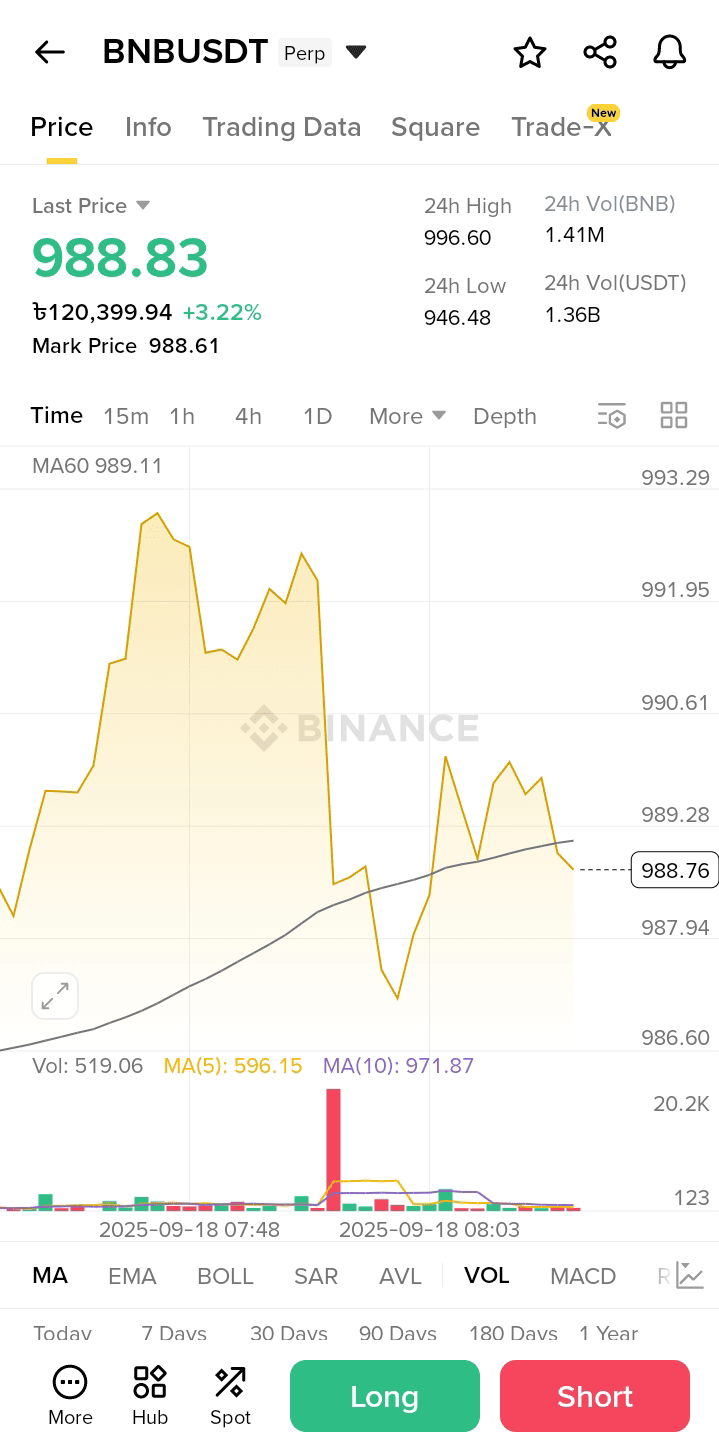
Task: Open price alert bell icon
Action: [x=669, y=52]
